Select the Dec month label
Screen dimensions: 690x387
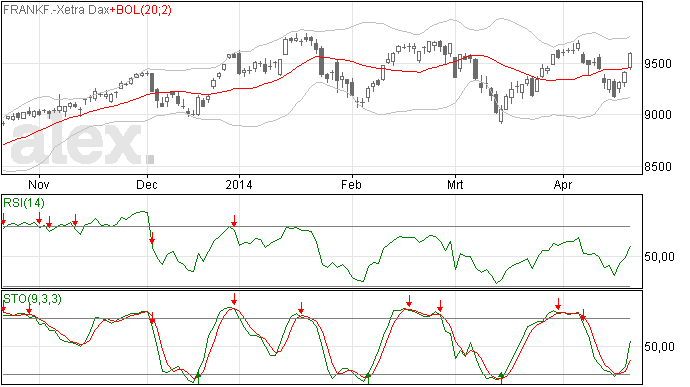coord(147,184)
